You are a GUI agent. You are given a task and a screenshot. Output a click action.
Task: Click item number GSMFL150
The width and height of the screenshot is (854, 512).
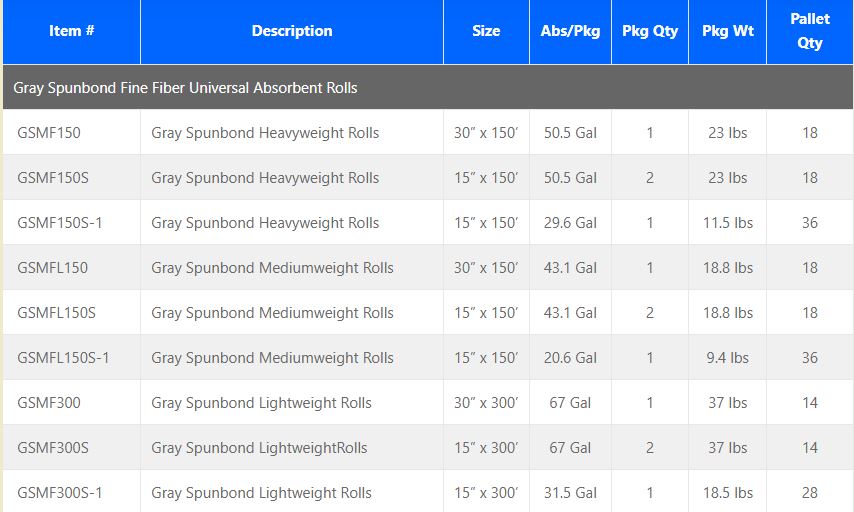point(53,268)
